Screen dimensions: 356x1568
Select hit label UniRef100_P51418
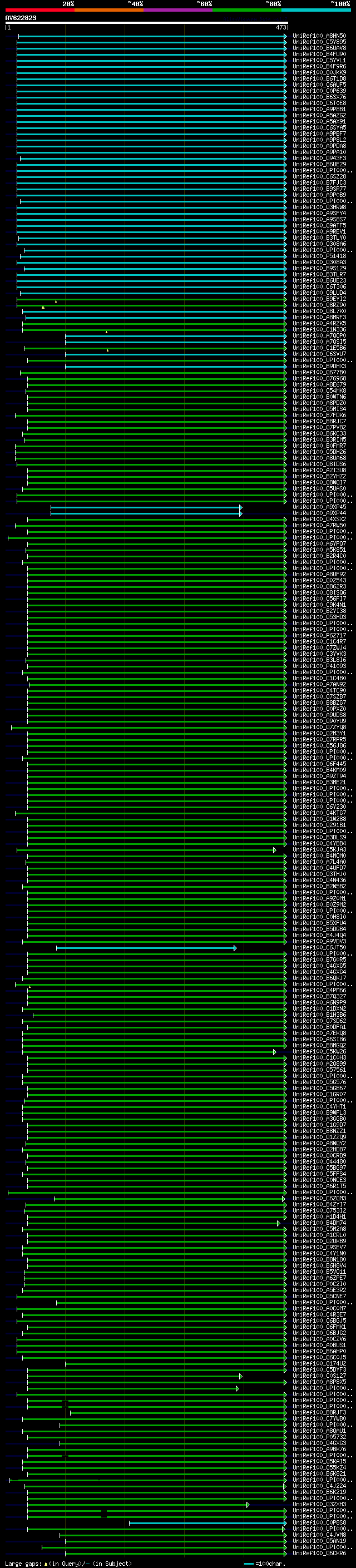[319, 256]
